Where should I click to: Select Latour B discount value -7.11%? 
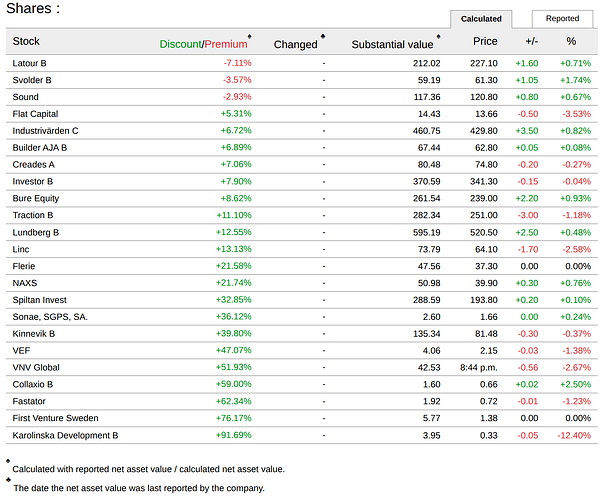pyautogui.click(x=237, y=63)
